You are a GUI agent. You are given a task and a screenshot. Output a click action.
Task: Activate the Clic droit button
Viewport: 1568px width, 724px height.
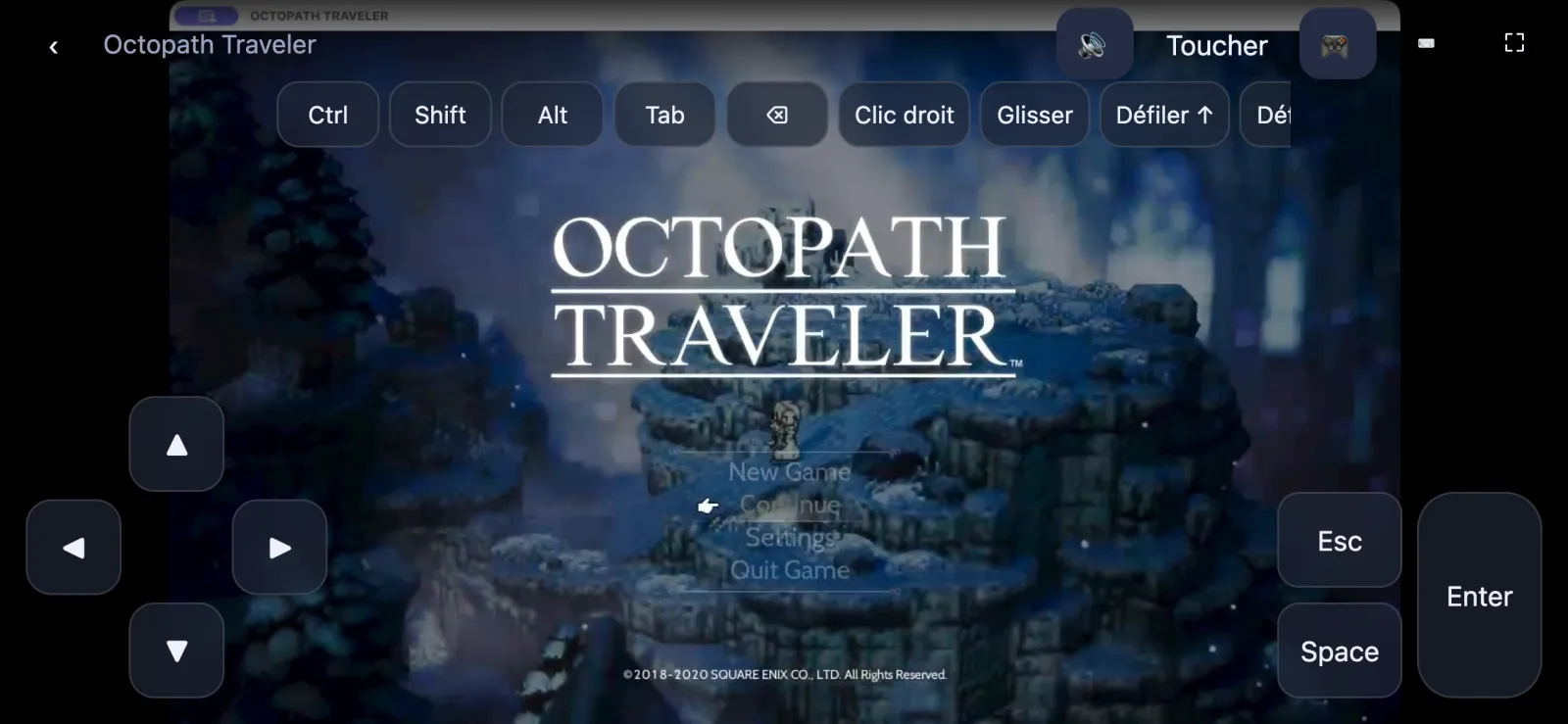click(905, 115)
